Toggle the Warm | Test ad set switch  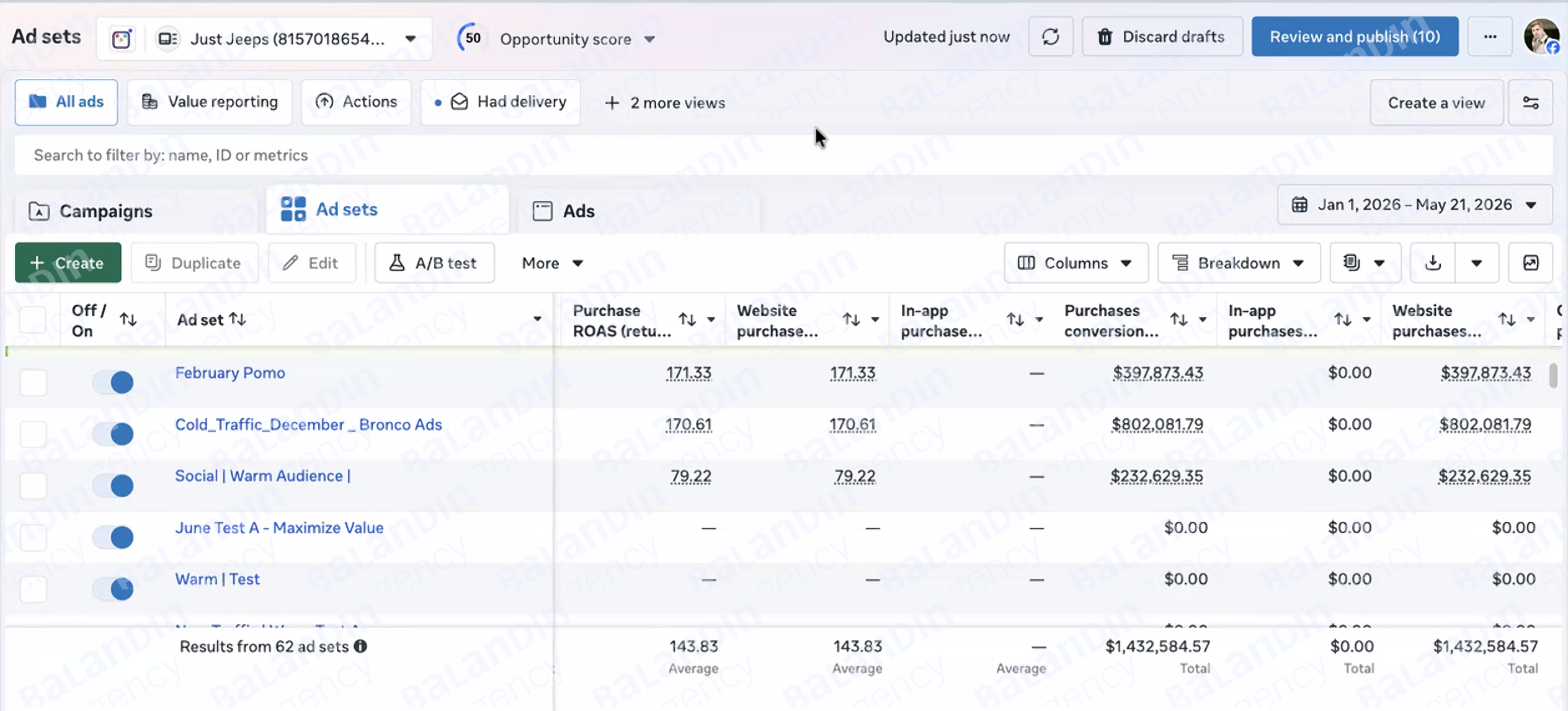click(x=113, y=588)
